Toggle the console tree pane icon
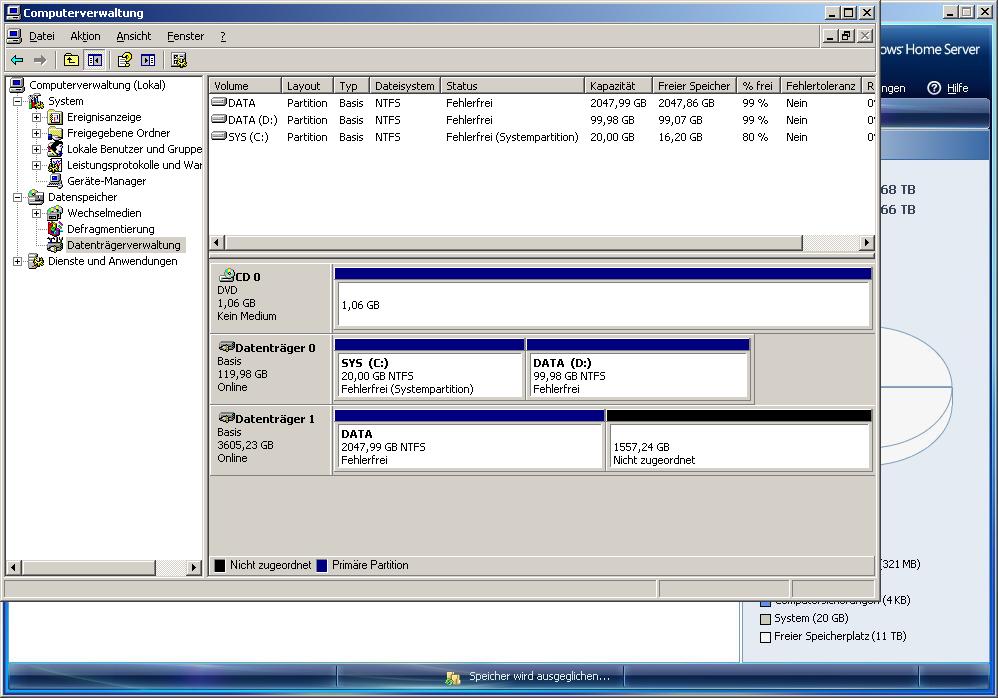Viewport: 998px width, 698px height. [x=95, y=60]
